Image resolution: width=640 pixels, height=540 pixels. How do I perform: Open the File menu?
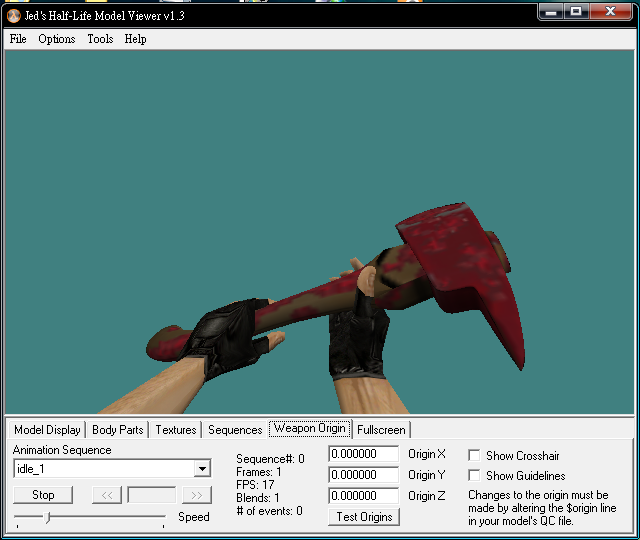click(18, 39)
